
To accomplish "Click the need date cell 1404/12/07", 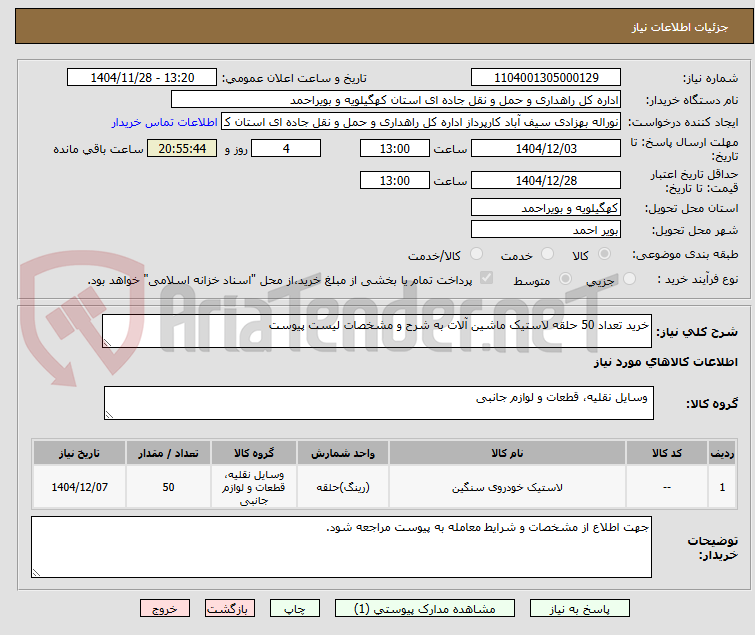I will point(79,487).
